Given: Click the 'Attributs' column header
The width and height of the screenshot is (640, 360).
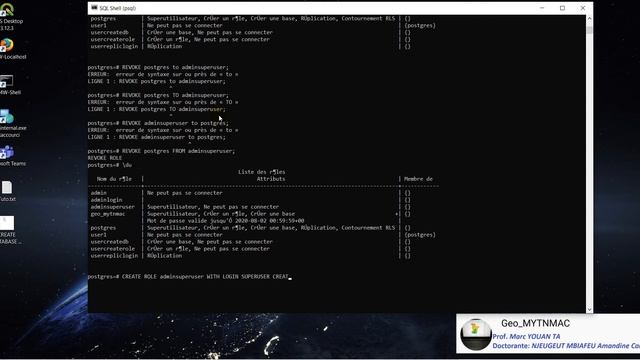Looking at the screenshot, I should tap(271, 179).
